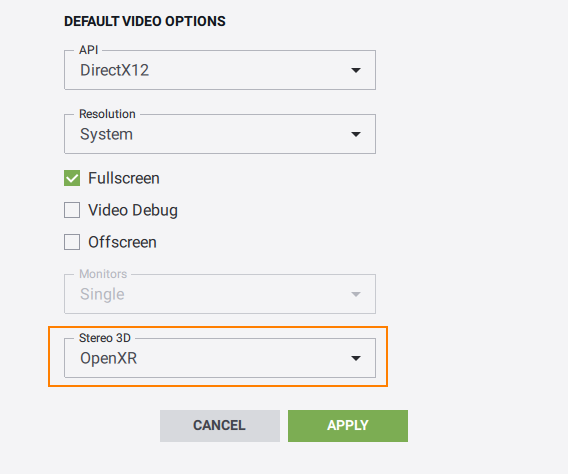Open the Resolution dropdown showing System
Viewport: 568px width, 474px height.
tap(220, 134)
